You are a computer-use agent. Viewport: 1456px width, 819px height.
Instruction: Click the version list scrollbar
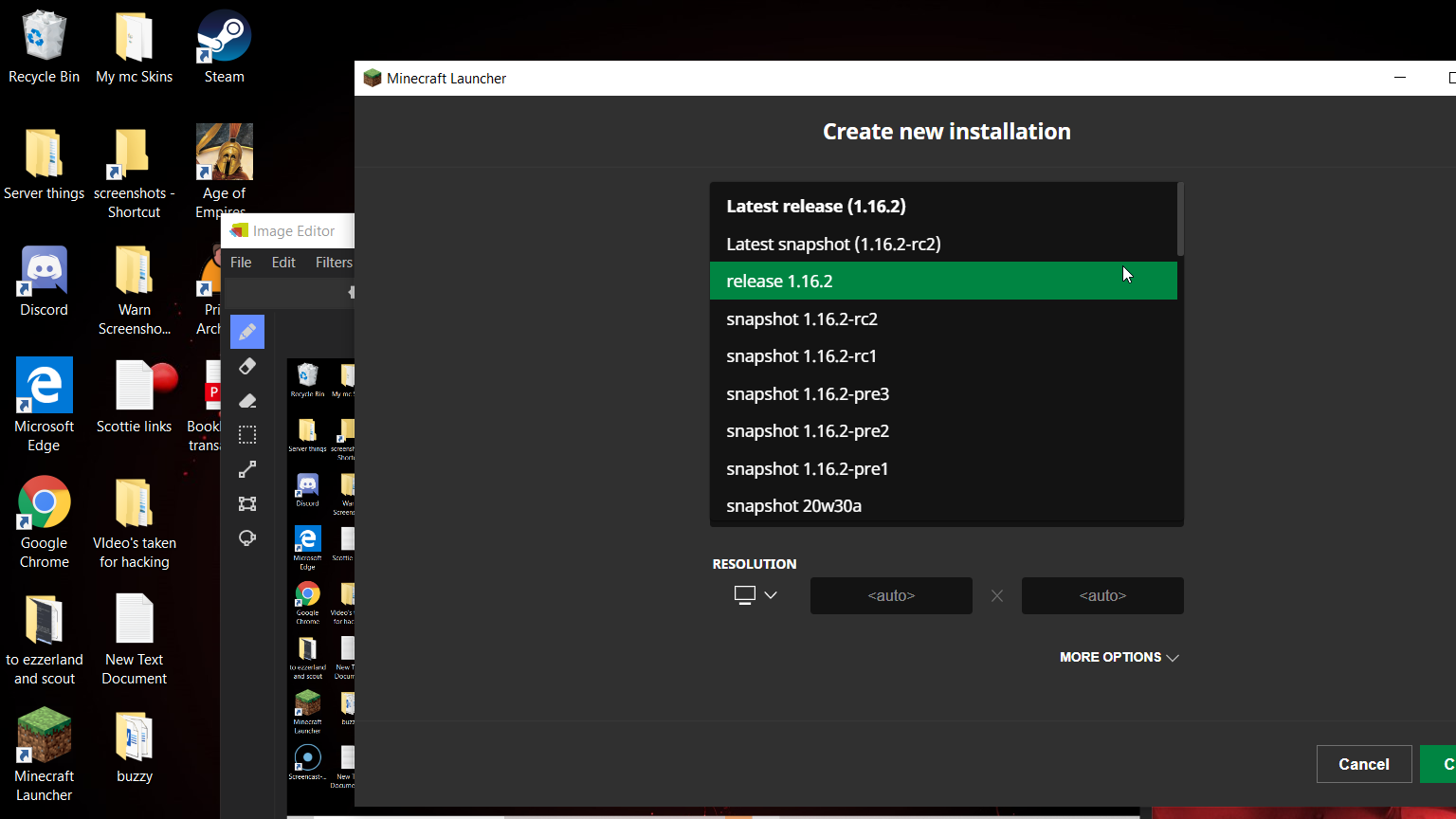tap(1180, 220)
